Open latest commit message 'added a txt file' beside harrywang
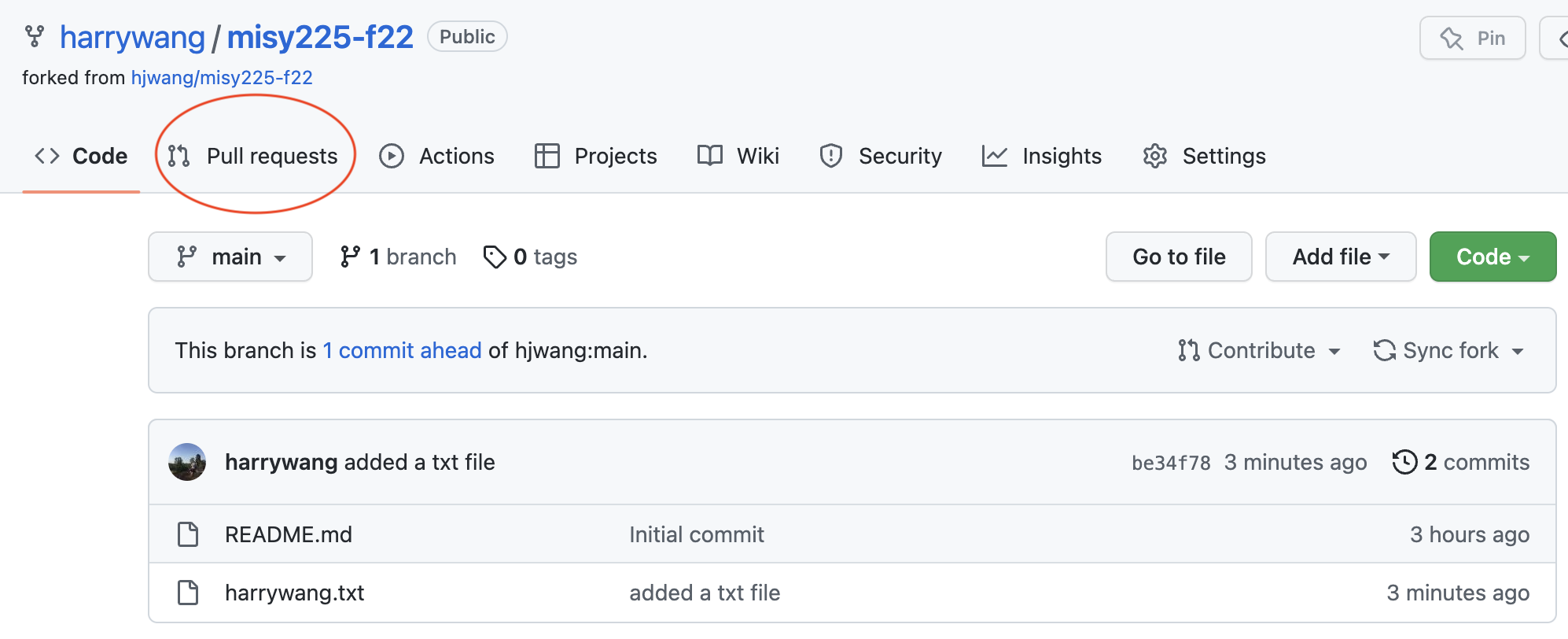Screen dimensions: 1568x639 pos(420,462)
